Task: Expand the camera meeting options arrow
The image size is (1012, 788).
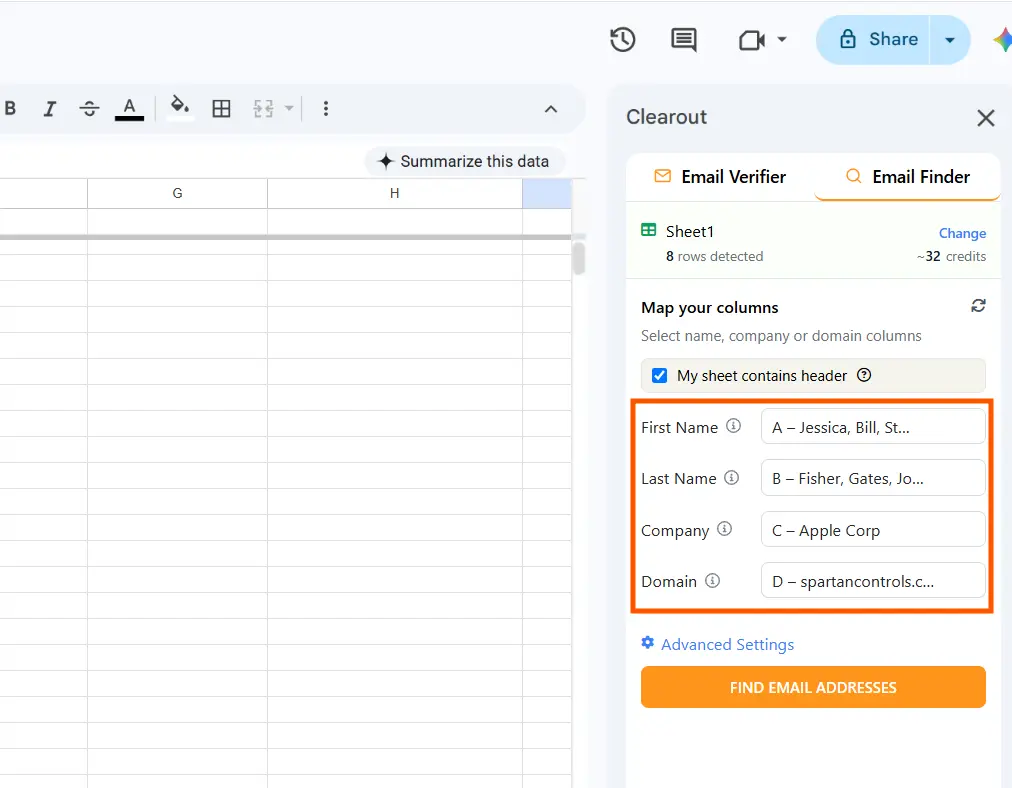Action: point(782,39)
